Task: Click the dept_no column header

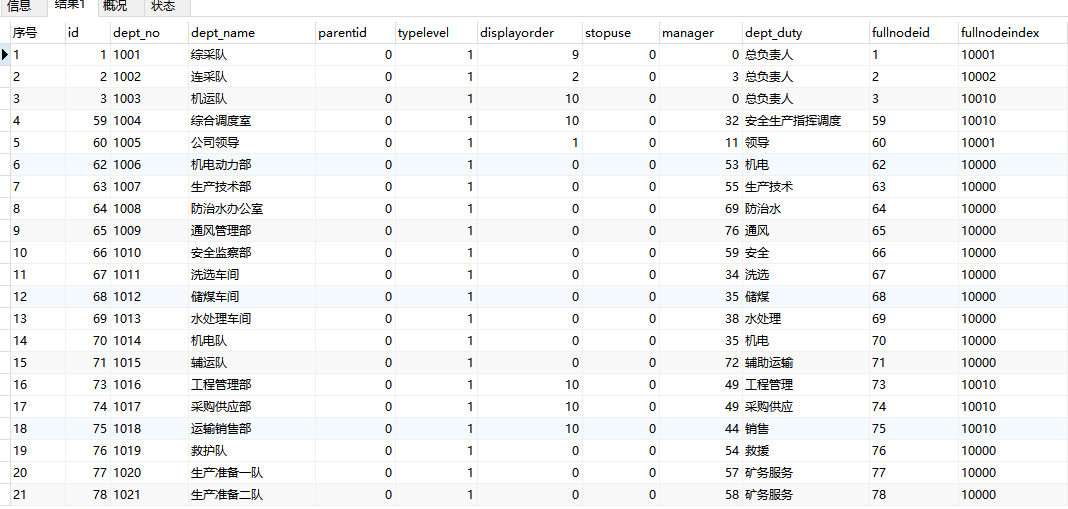Action: pos(149,33)
